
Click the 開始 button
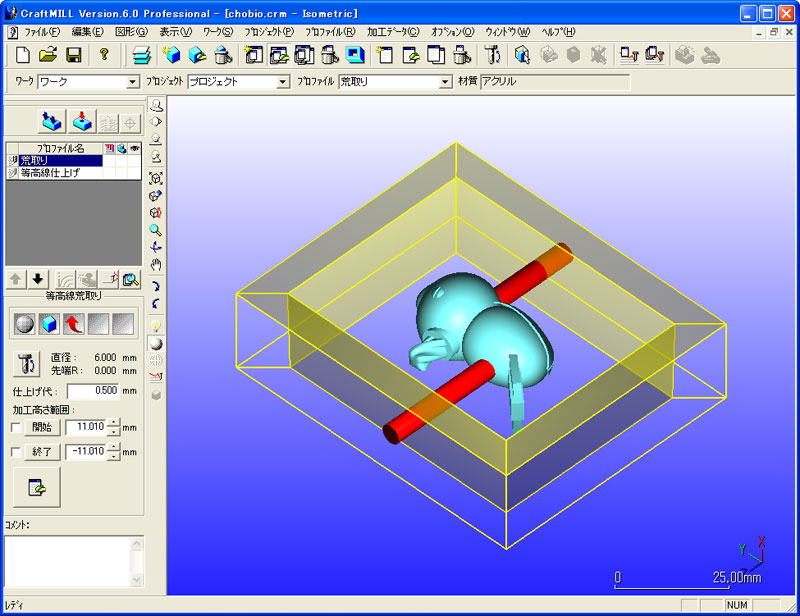[41, 427]
